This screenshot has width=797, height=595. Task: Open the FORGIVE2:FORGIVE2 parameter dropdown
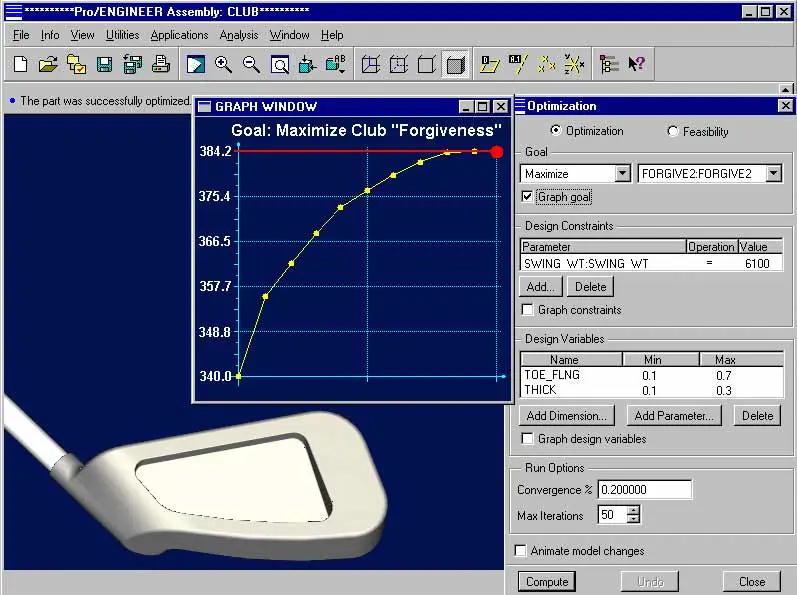point(773,174)
